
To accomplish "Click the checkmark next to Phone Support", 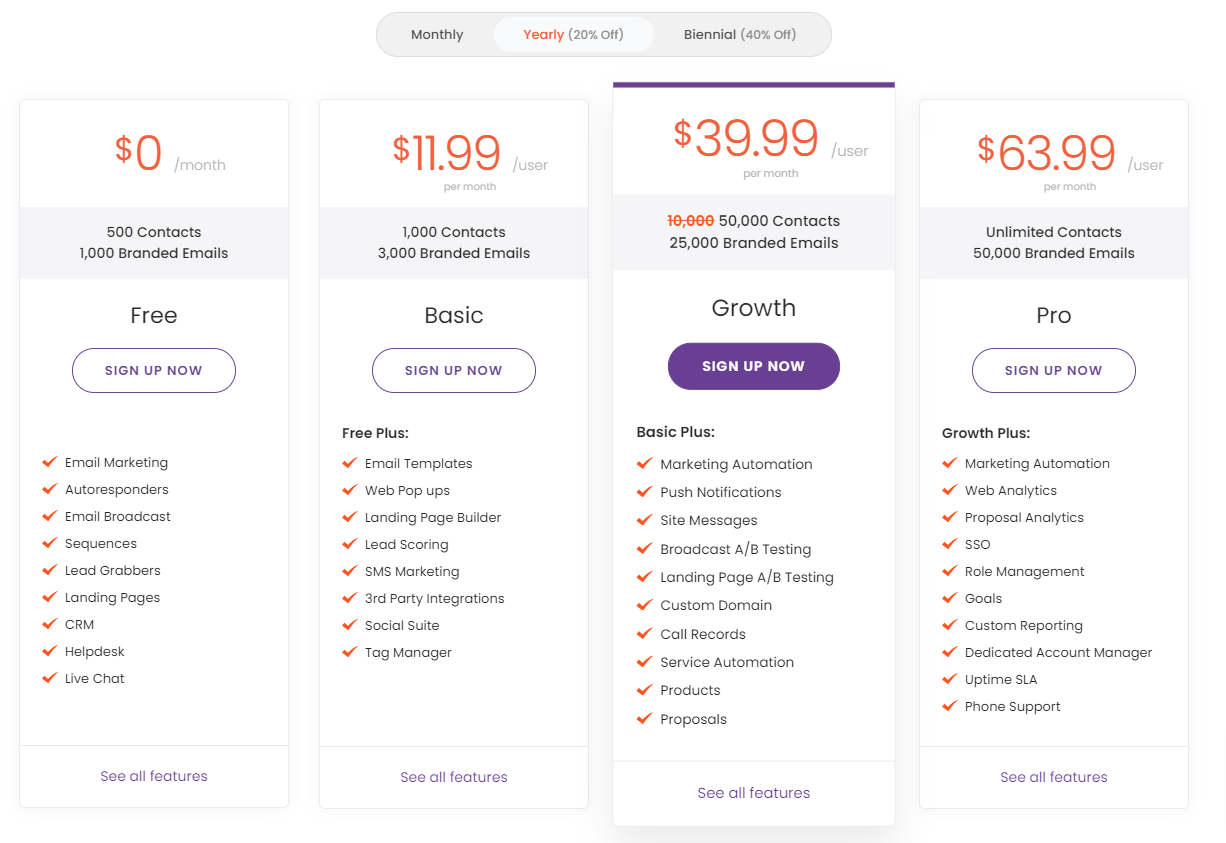I will point(949,706).
